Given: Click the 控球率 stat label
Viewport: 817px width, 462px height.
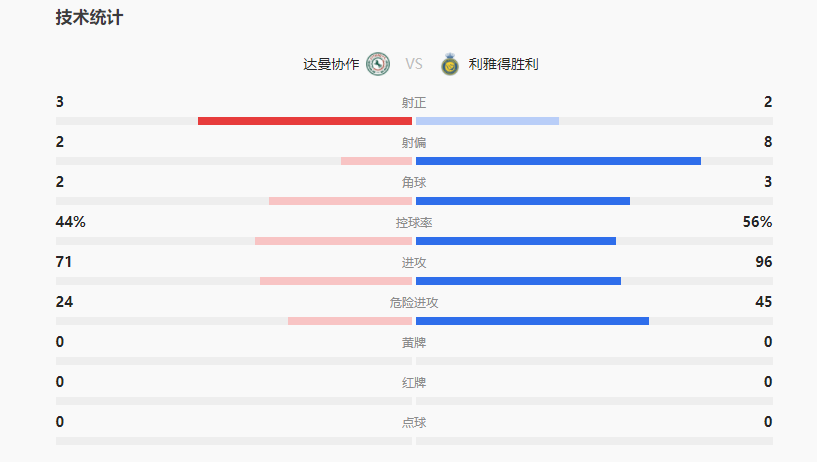Looking at the screenshot, I should [x=414, y=223].
